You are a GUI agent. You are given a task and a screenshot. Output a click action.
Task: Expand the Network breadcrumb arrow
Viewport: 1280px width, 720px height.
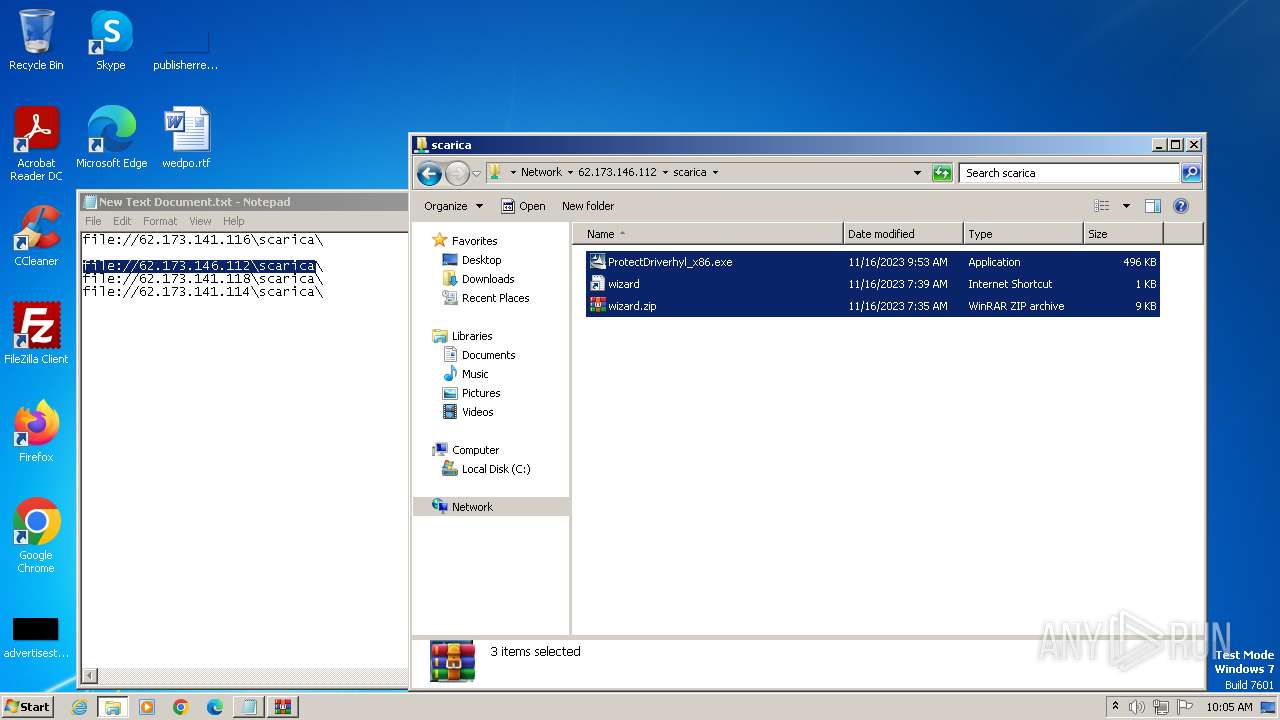[x=570, y=173]
